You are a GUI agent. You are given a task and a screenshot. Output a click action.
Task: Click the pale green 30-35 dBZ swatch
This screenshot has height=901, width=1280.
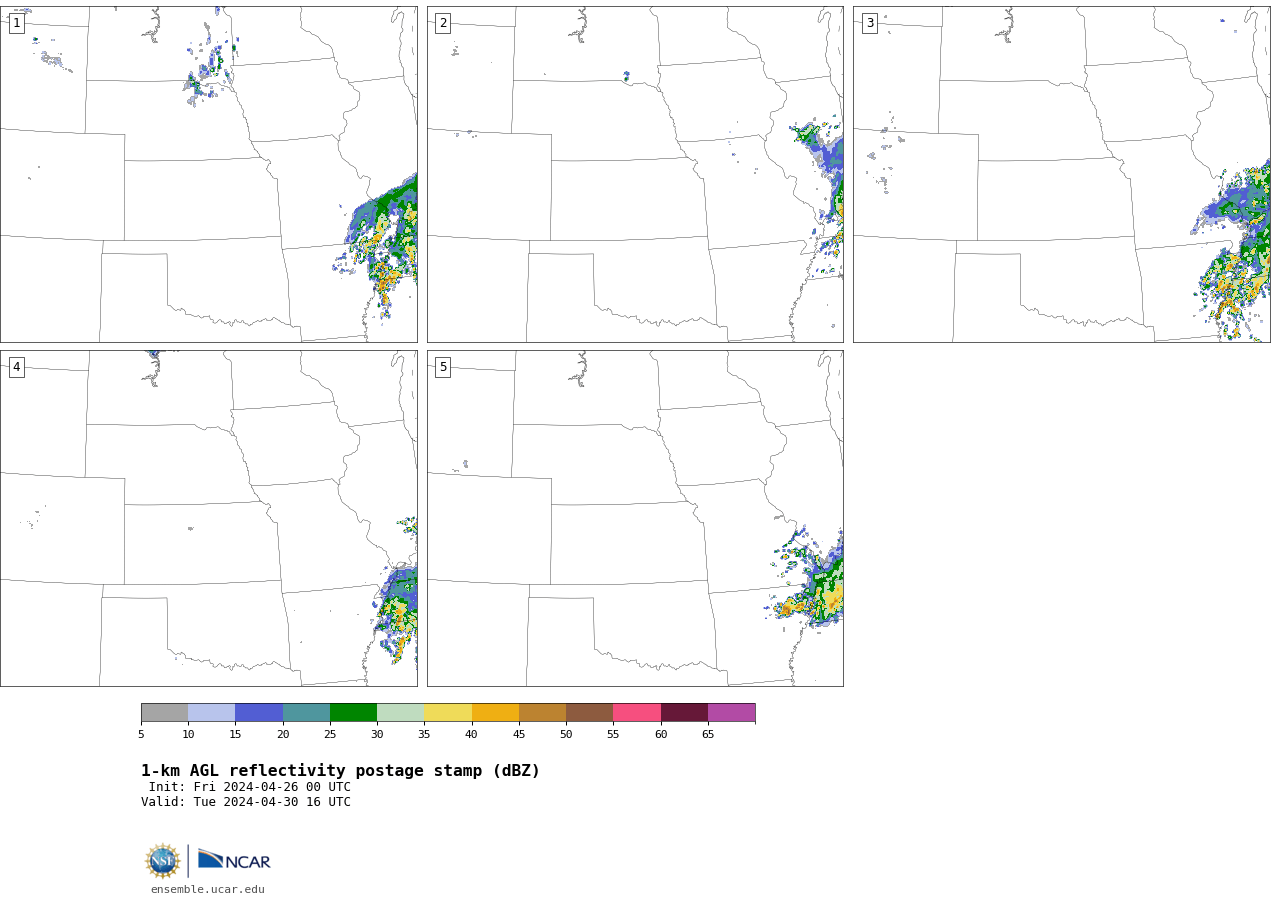click(x=400, y=712)
